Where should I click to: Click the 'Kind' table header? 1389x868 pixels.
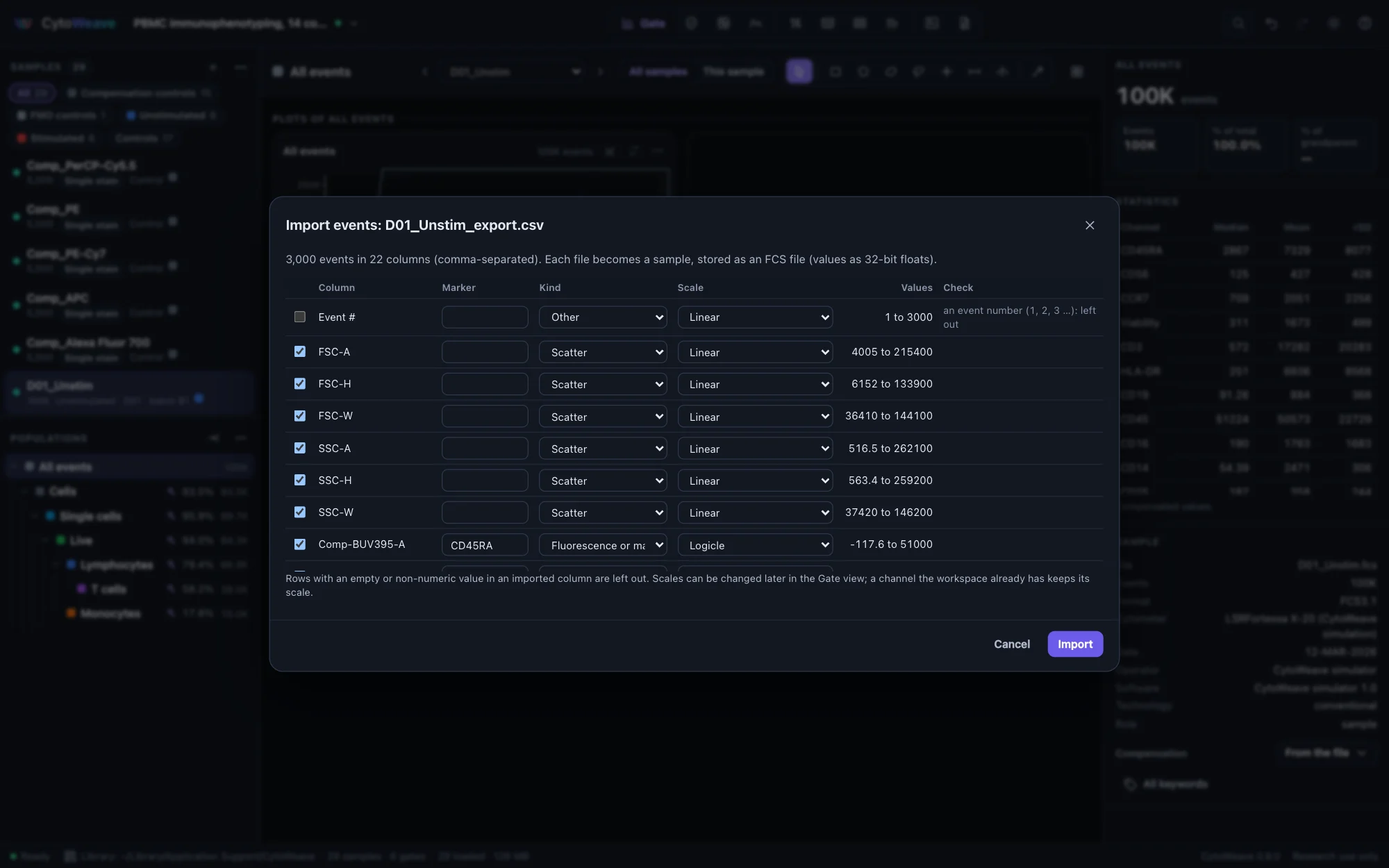[550, 287]
